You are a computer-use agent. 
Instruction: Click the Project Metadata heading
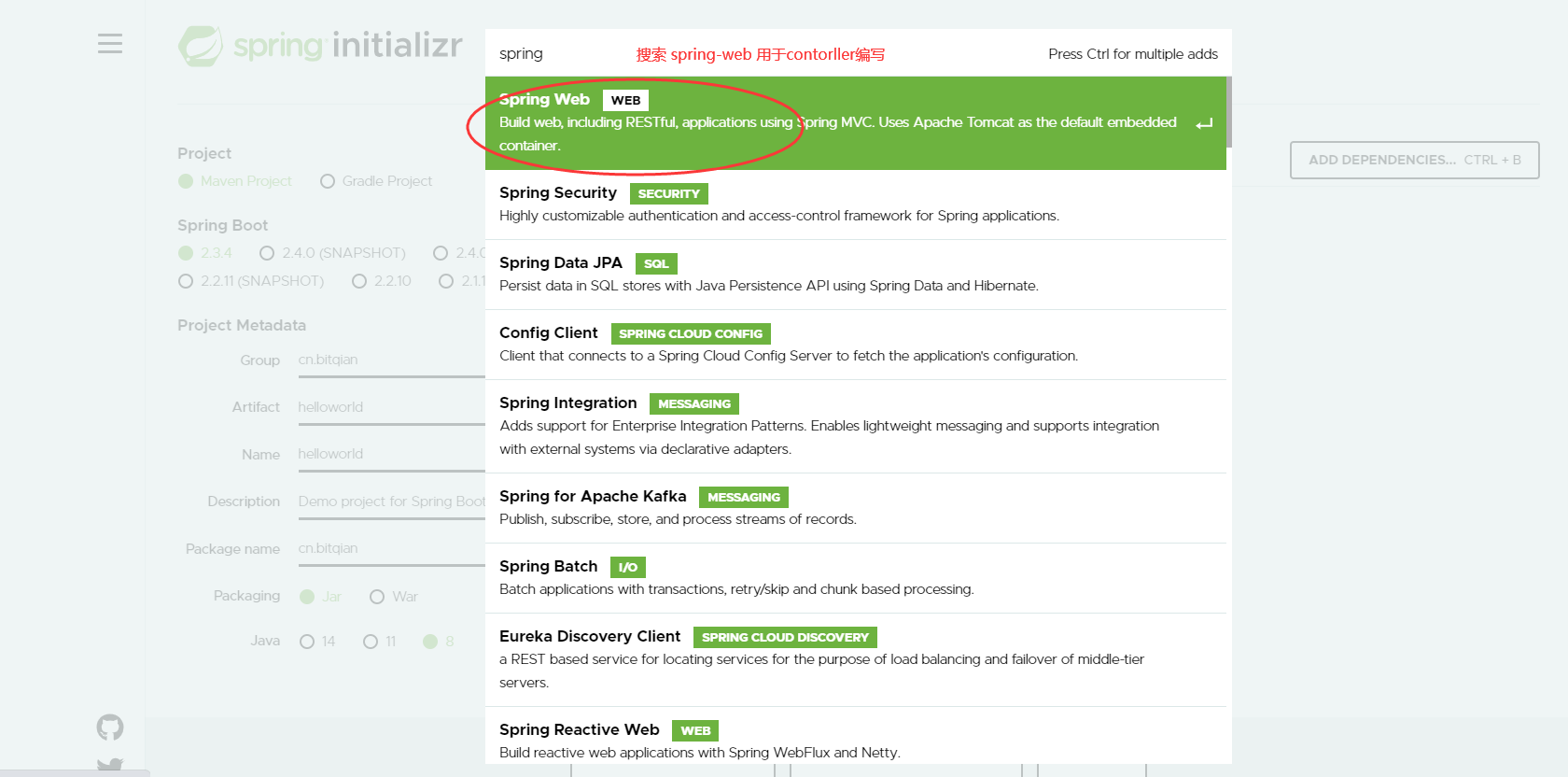(242, 325)
